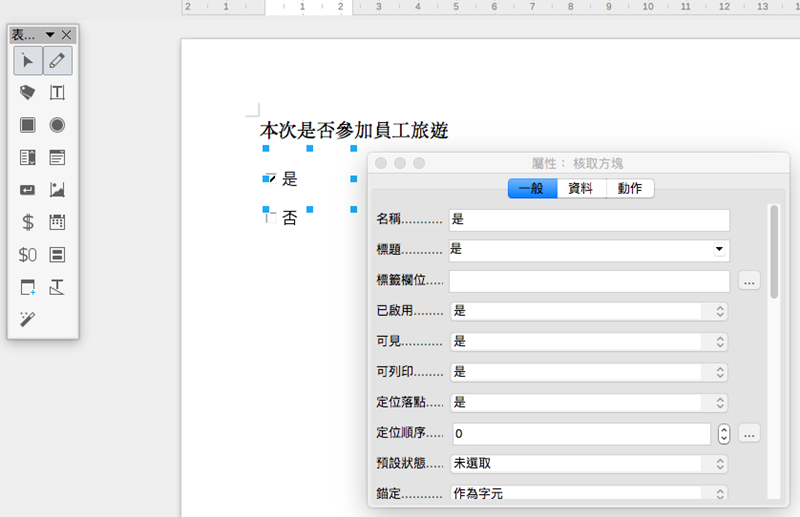800x517 pixels.
Task: Open the 已啟用 dropdown list
Action: point(589,311)
